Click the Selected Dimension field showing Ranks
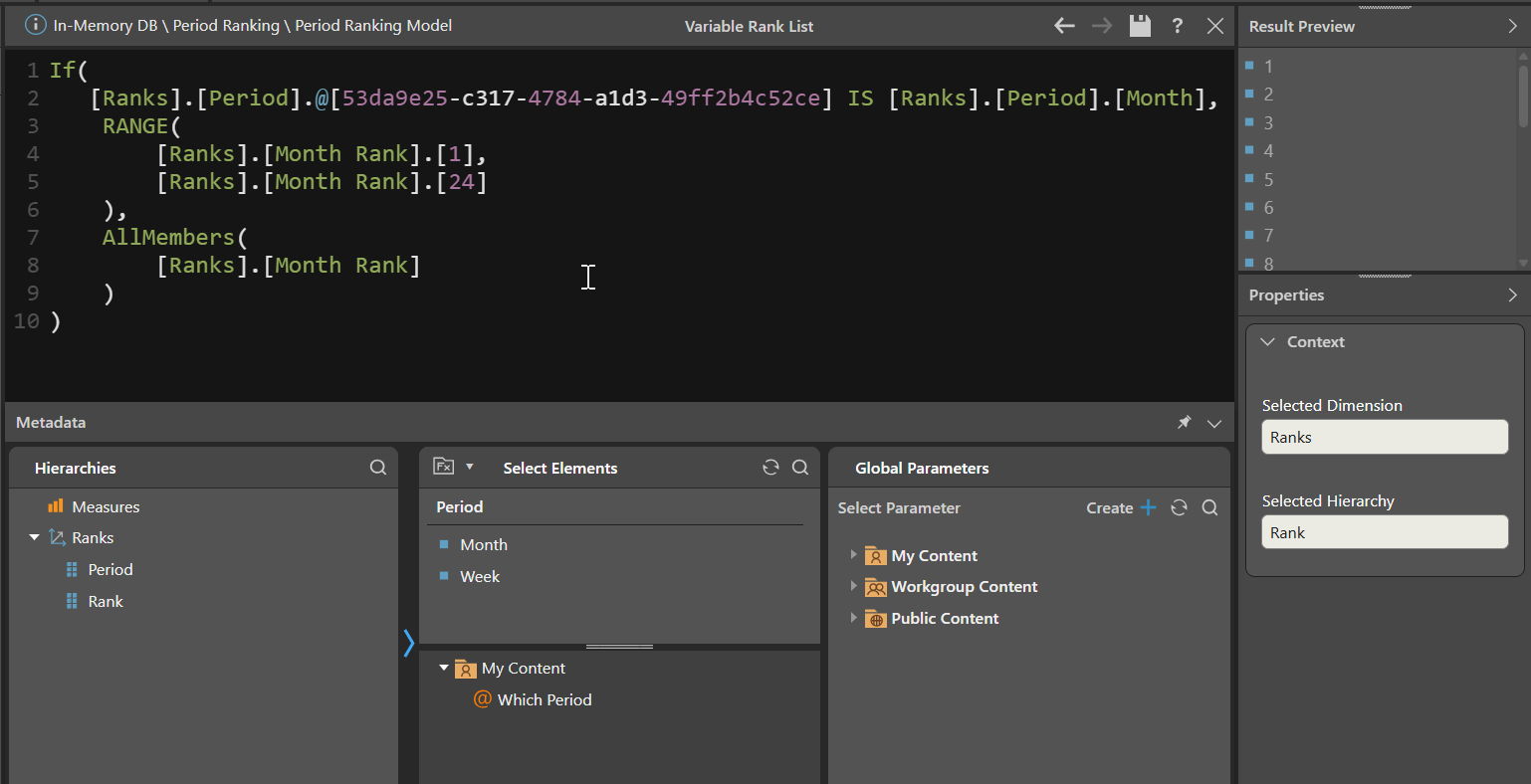The image size is (1531, 784). click(1384, 437)
